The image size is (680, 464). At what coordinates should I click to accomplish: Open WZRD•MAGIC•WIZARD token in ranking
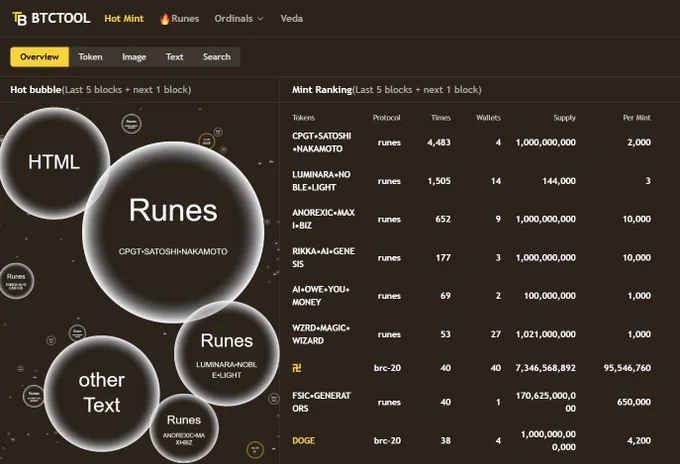321,334
